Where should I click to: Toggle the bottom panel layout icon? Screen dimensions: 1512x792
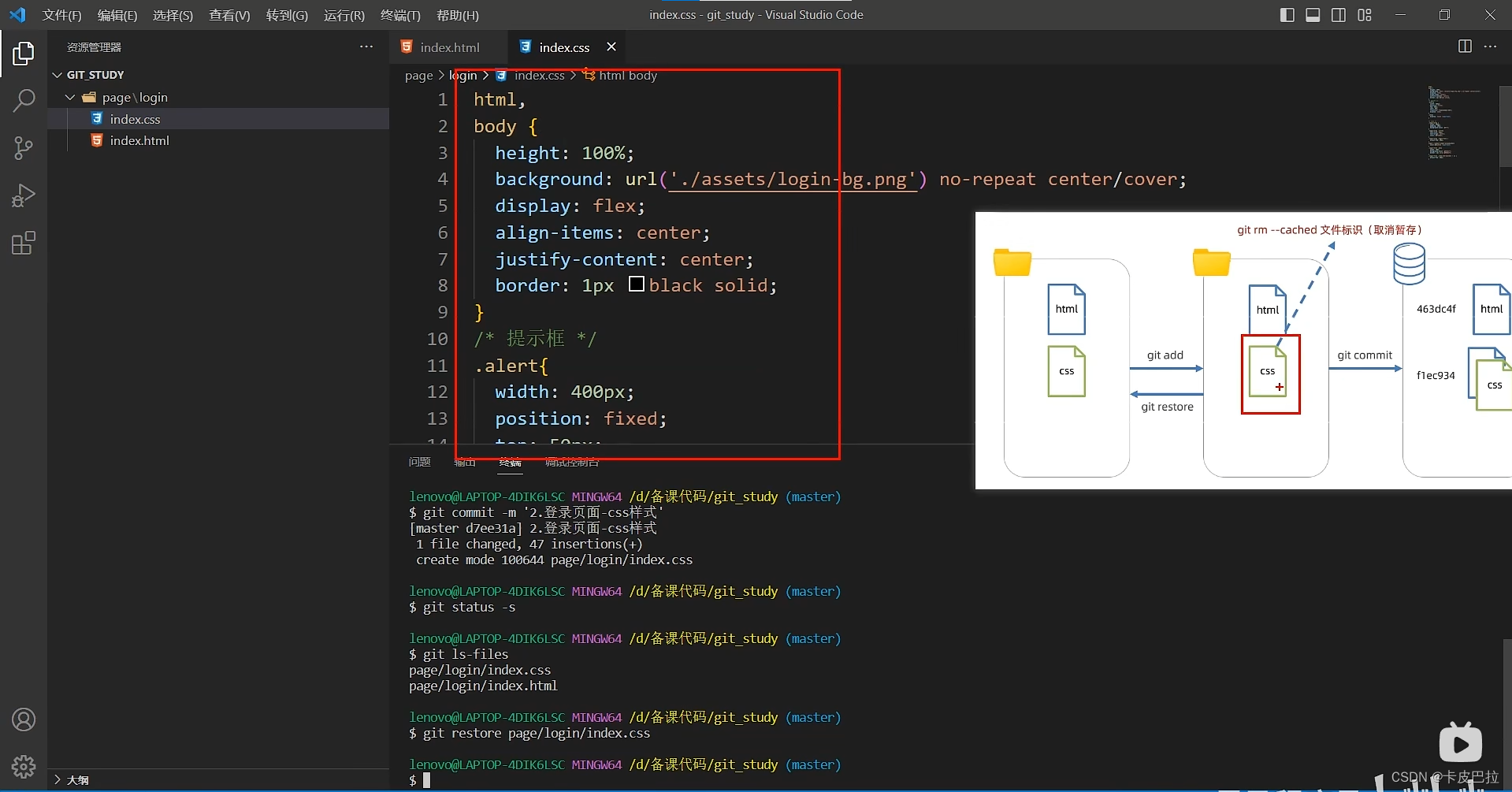(1313, 15)
